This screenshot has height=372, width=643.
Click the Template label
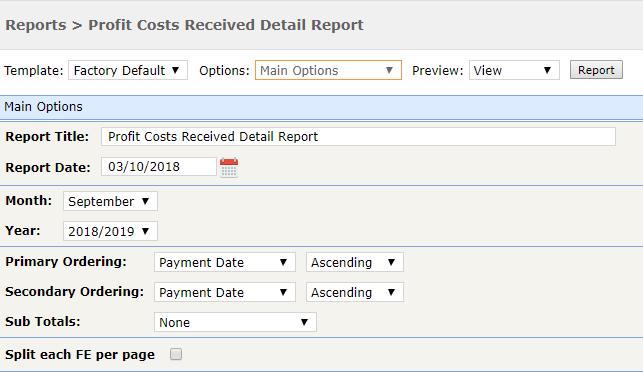coord(34,71)
